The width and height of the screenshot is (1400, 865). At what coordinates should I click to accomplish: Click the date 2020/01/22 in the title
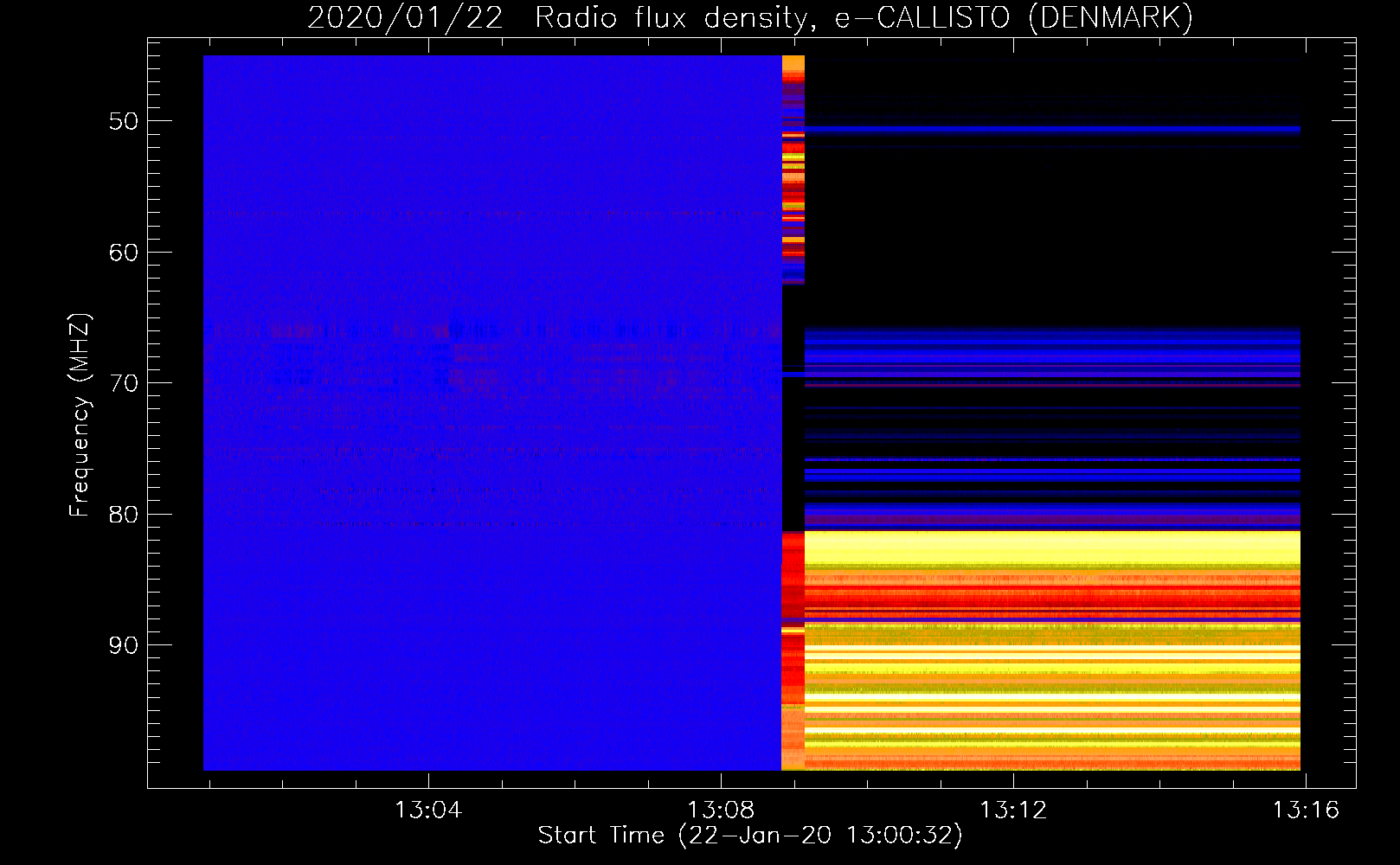[x=405, y=18]
